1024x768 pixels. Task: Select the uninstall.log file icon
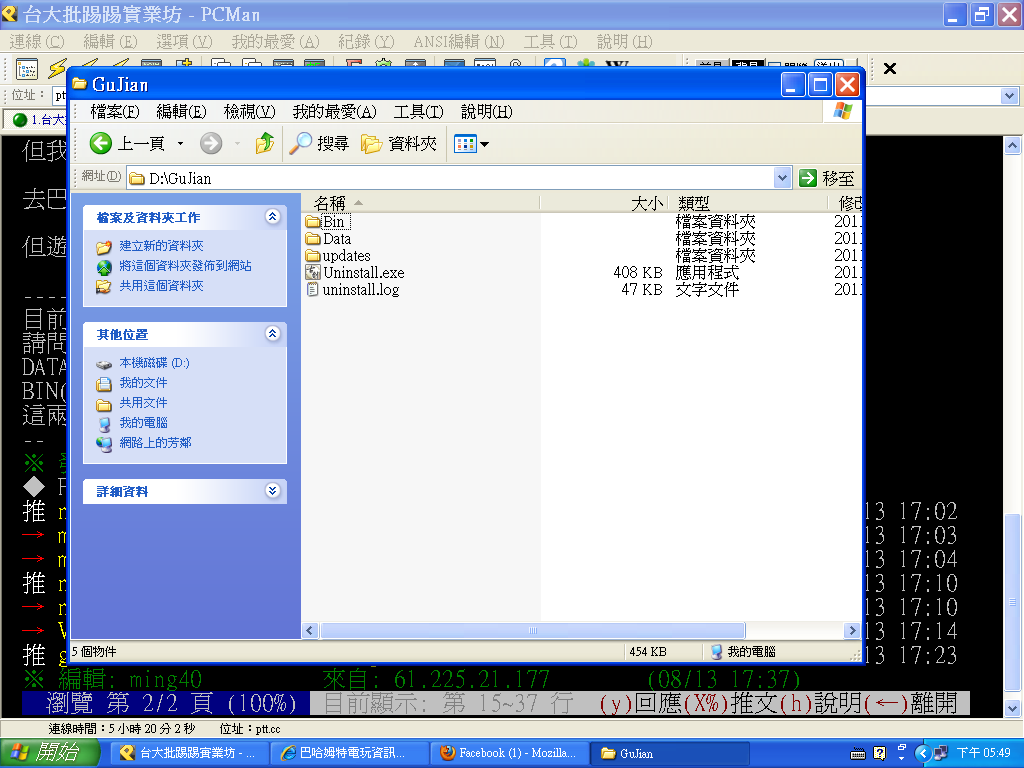(x=312, y=290)
